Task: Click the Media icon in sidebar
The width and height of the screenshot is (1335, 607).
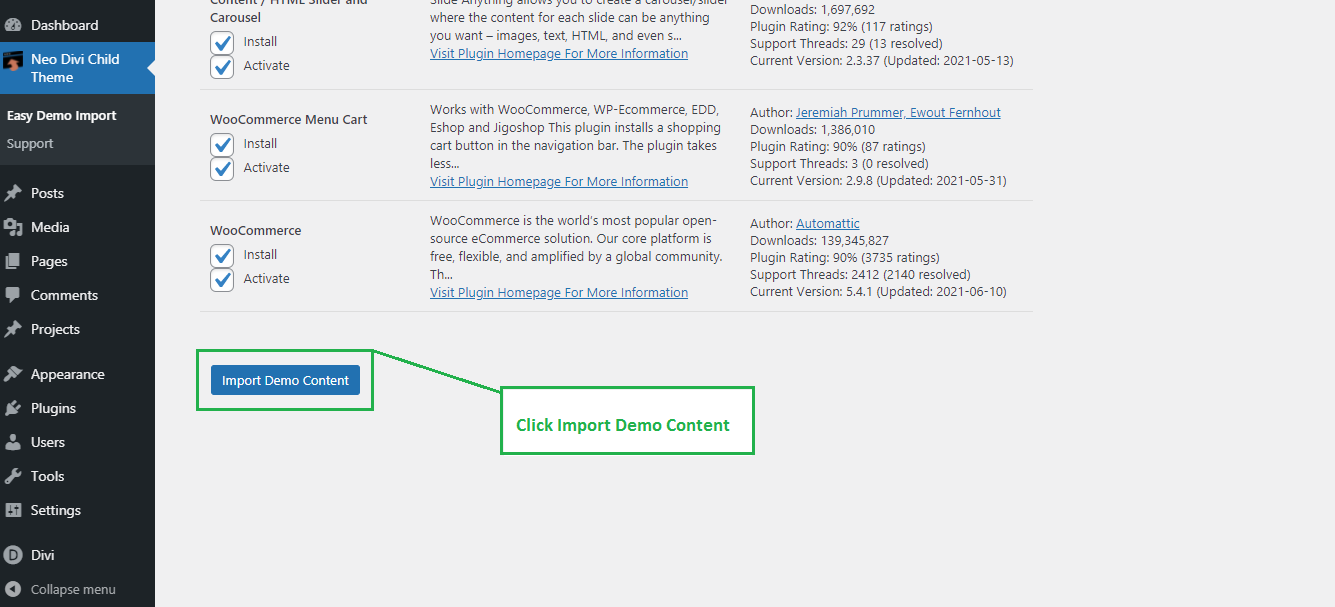Action: (13, 227)
